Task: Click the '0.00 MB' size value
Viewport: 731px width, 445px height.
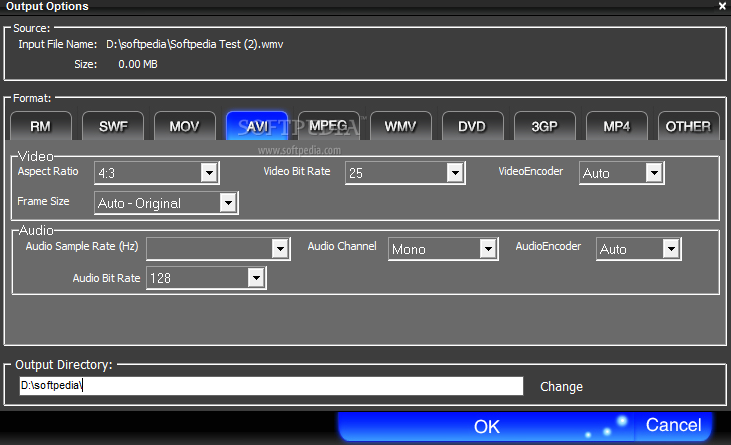Action: [x=138, y=64]
